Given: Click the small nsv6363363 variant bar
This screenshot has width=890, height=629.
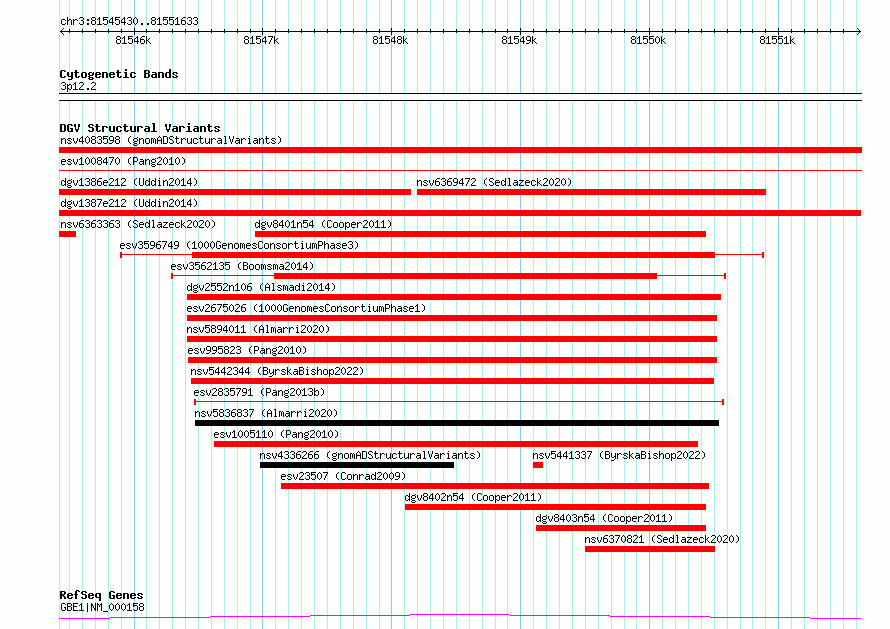Looking at the screenshot, I should coord(68,234).
